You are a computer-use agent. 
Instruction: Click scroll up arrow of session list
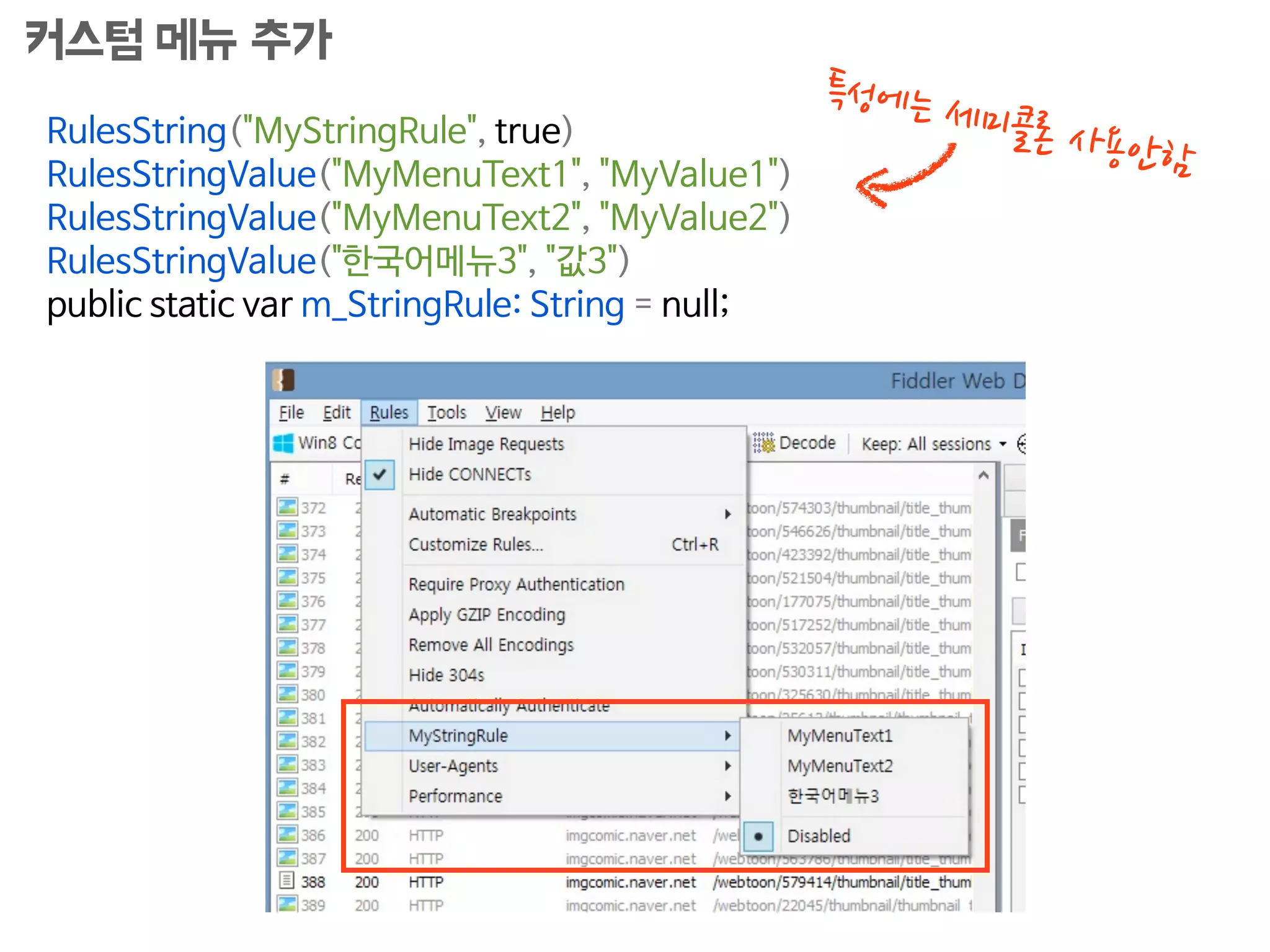[983, 475]
